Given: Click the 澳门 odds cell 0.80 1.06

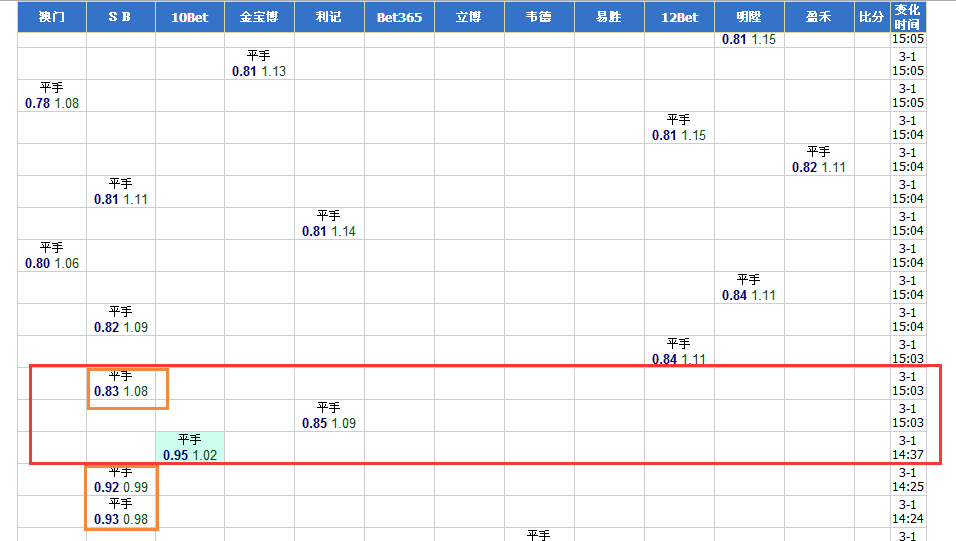Looking at the screenshot, I should click(52, 256).
